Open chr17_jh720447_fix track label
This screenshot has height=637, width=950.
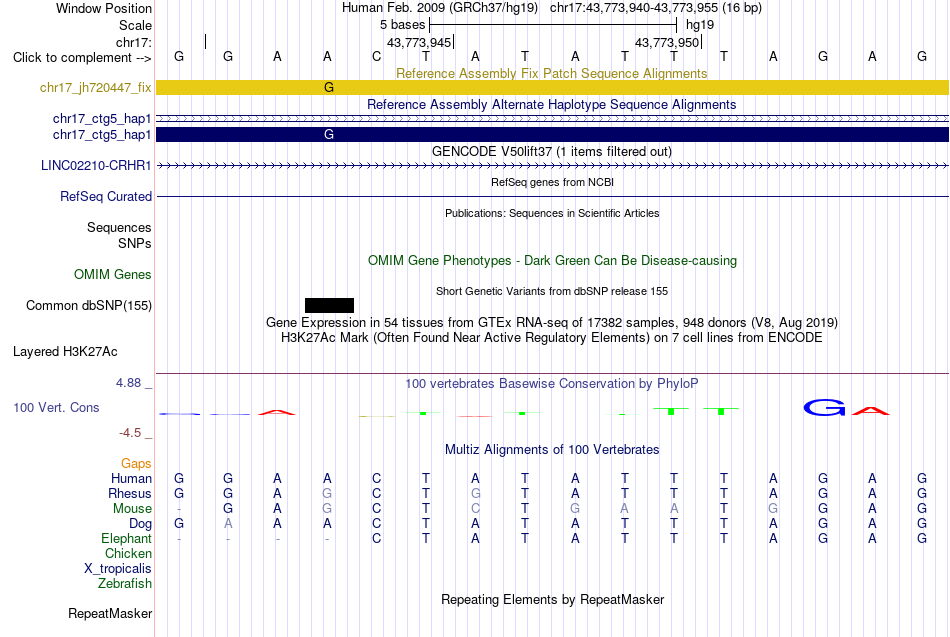[95, 88]
